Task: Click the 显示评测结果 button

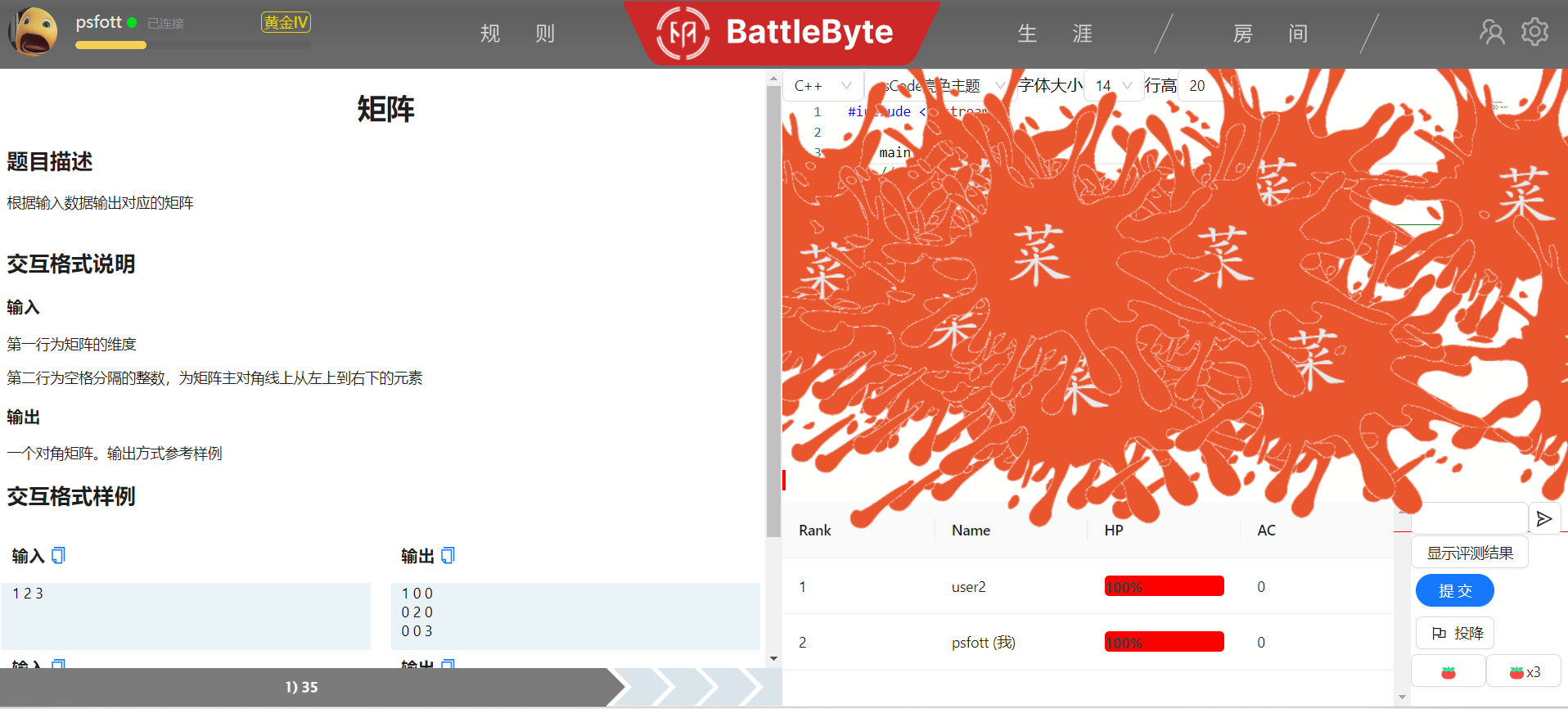Action: click(x=1470, y=553)
